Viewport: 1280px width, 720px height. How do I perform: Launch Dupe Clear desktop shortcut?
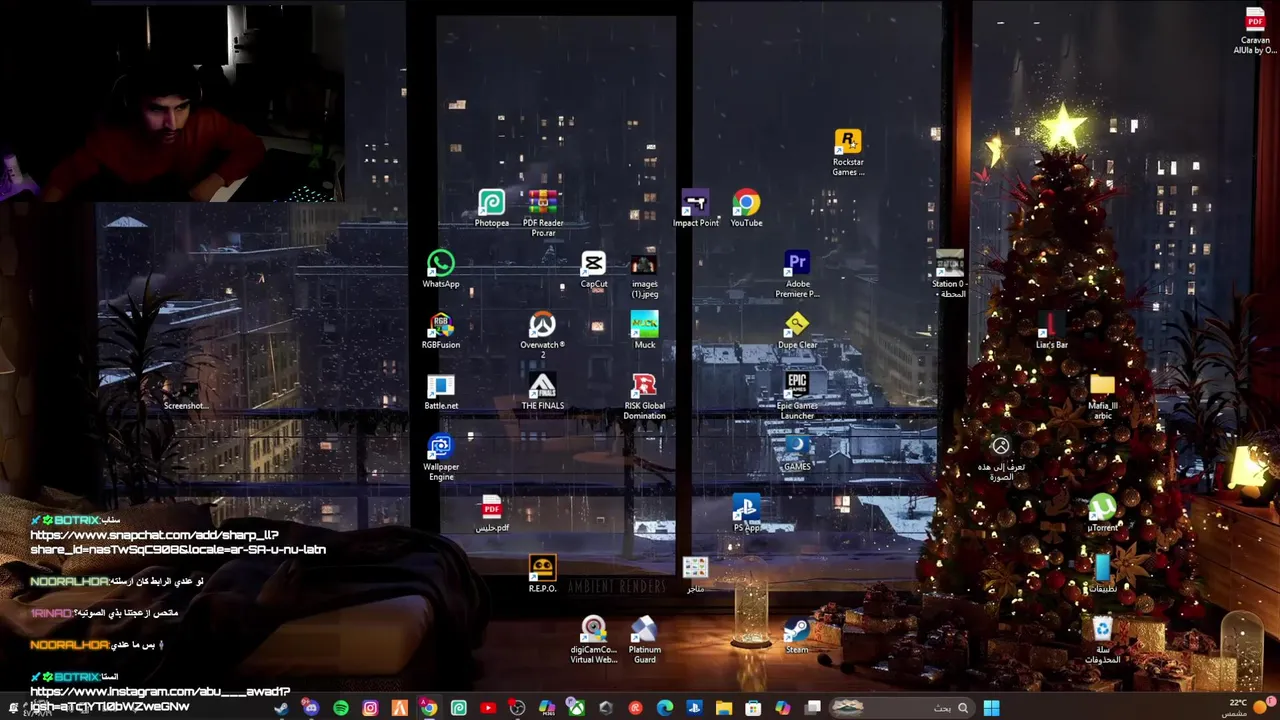tap(797, 331)
